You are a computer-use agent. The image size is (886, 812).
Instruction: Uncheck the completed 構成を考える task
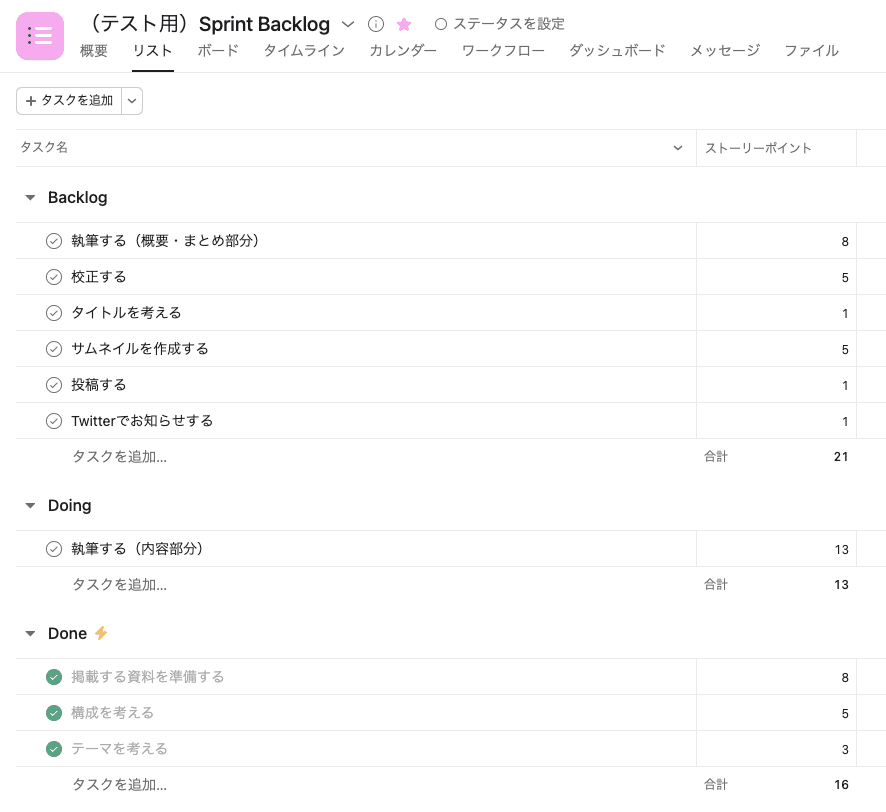coord(54,713)
